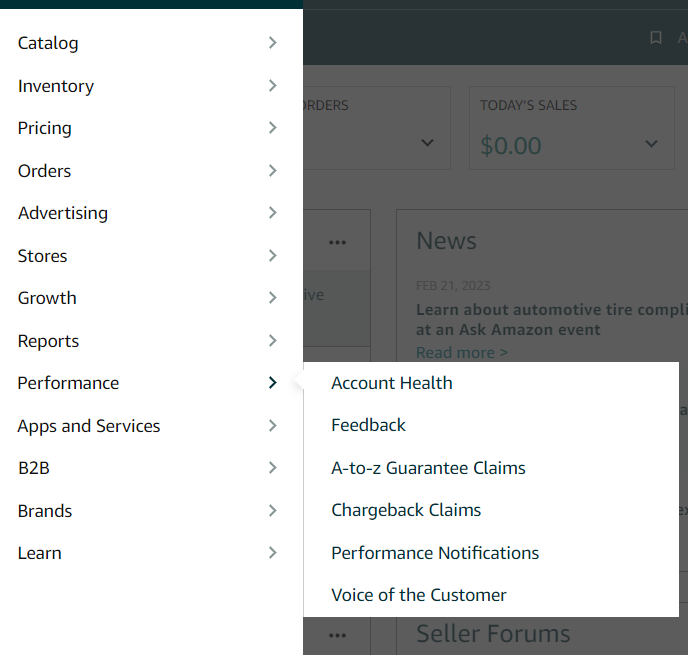Go to Chargeback Claims page
This screenshot has height=655, width=688.
(406, 510)
